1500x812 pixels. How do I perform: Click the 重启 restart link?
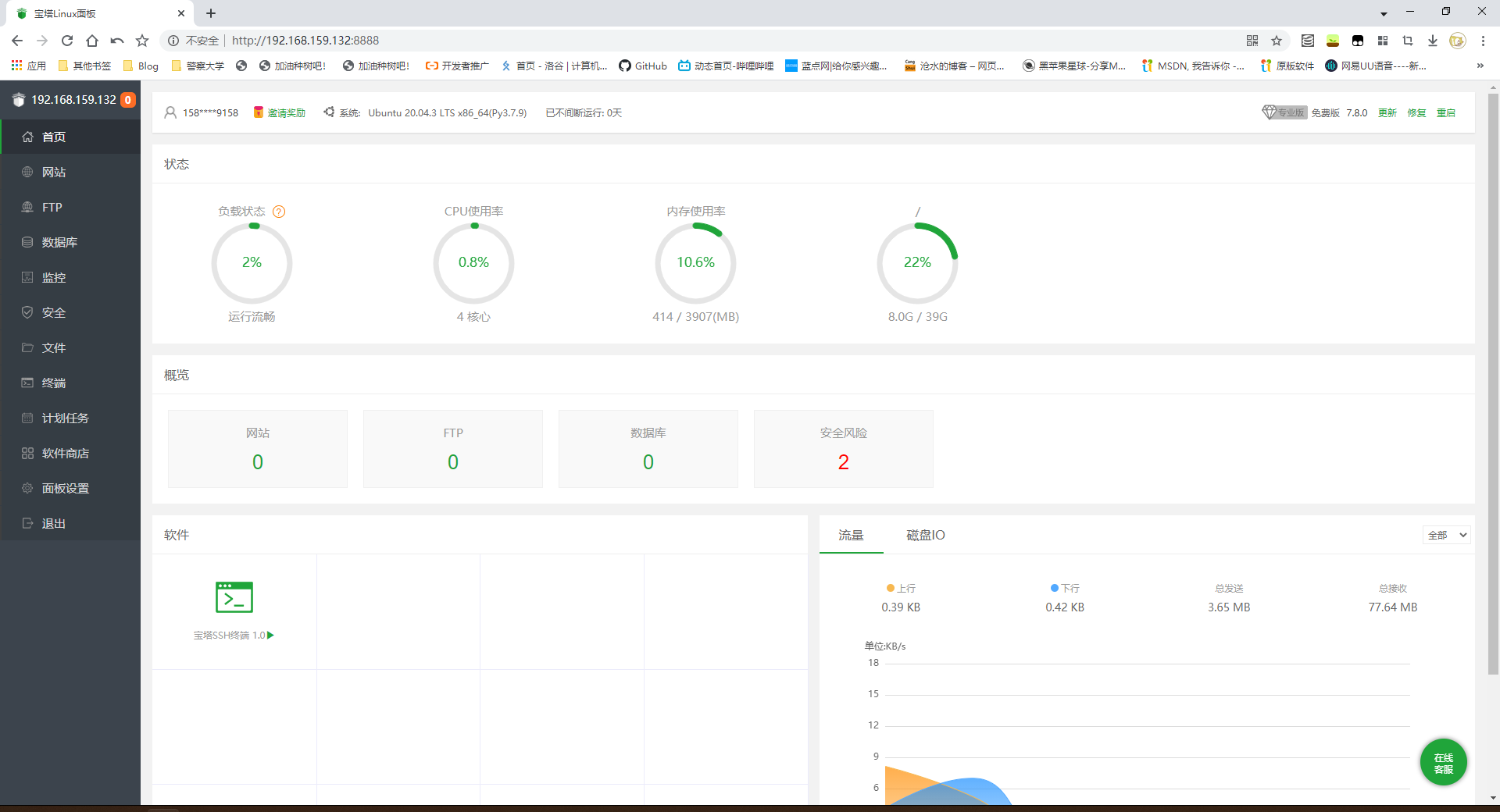tap(1446, 112)
